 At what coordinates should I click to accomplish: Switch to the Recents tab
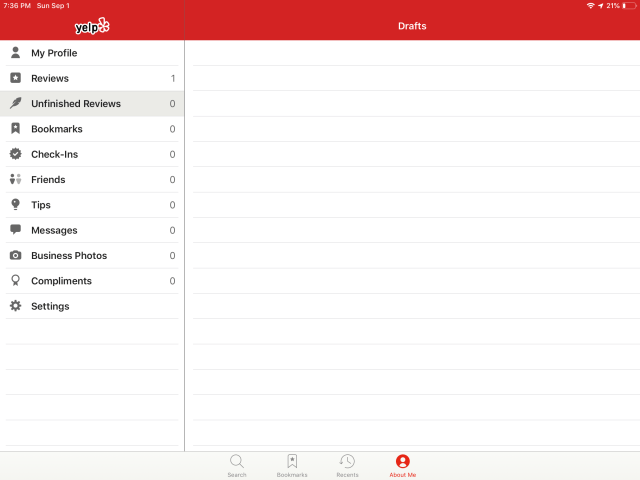point(347,465)
